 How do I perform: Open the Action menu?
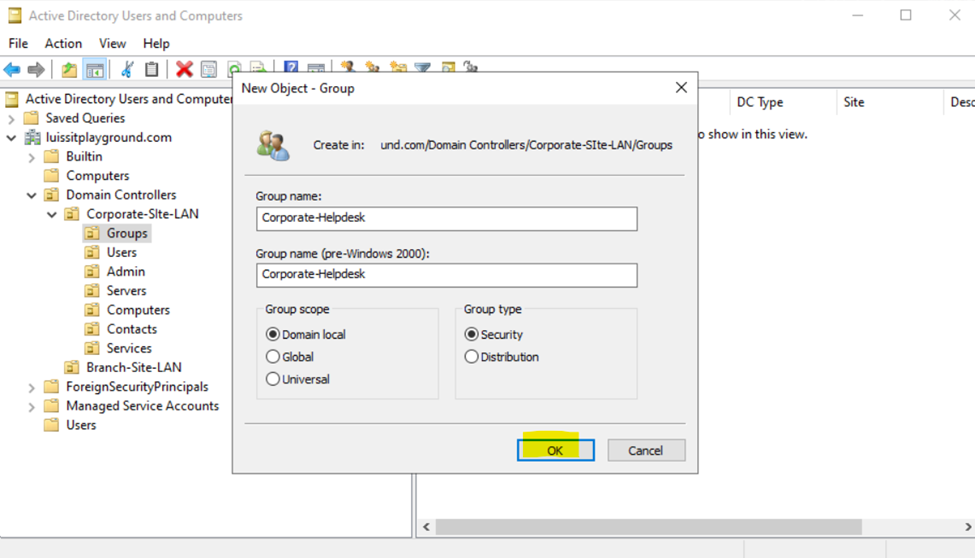click(63, 44)
